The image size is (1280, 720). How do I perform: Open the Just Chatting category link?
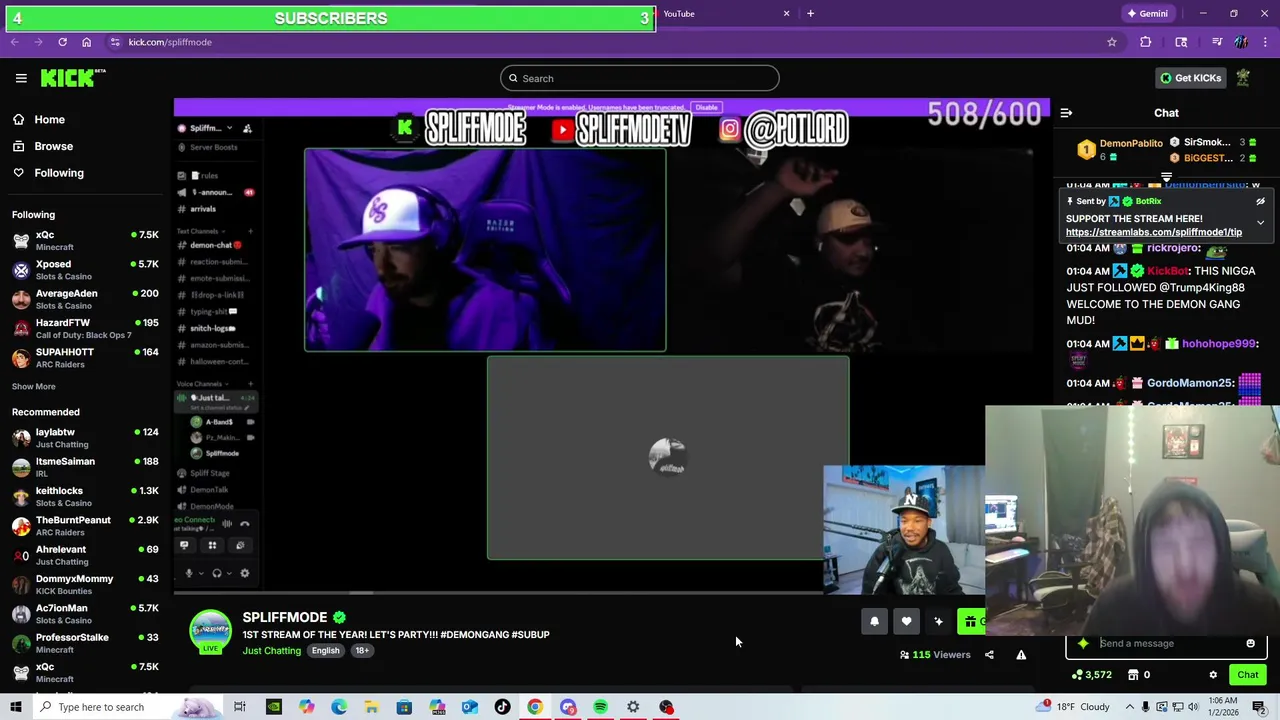tap(271, 651)
